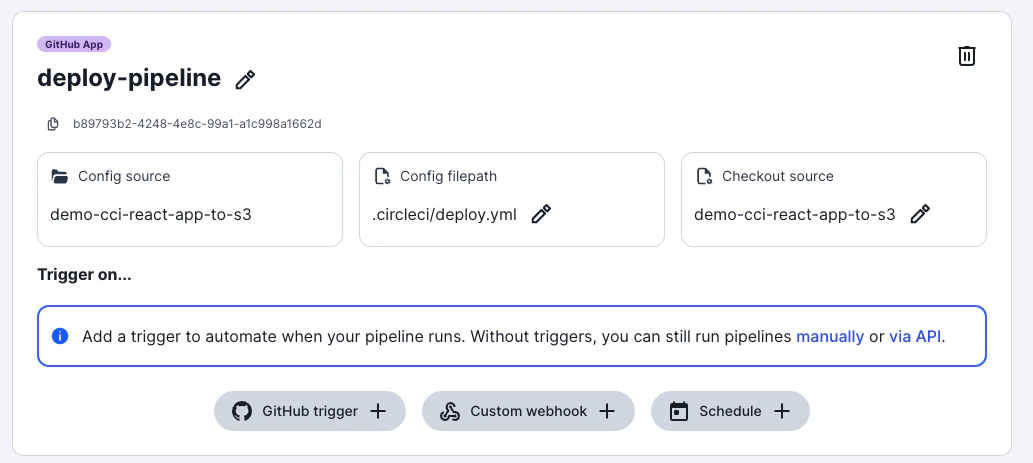Delete pipeline using the trash icon
Screen dimensions: 1033x463
click(x=966, y=56)
